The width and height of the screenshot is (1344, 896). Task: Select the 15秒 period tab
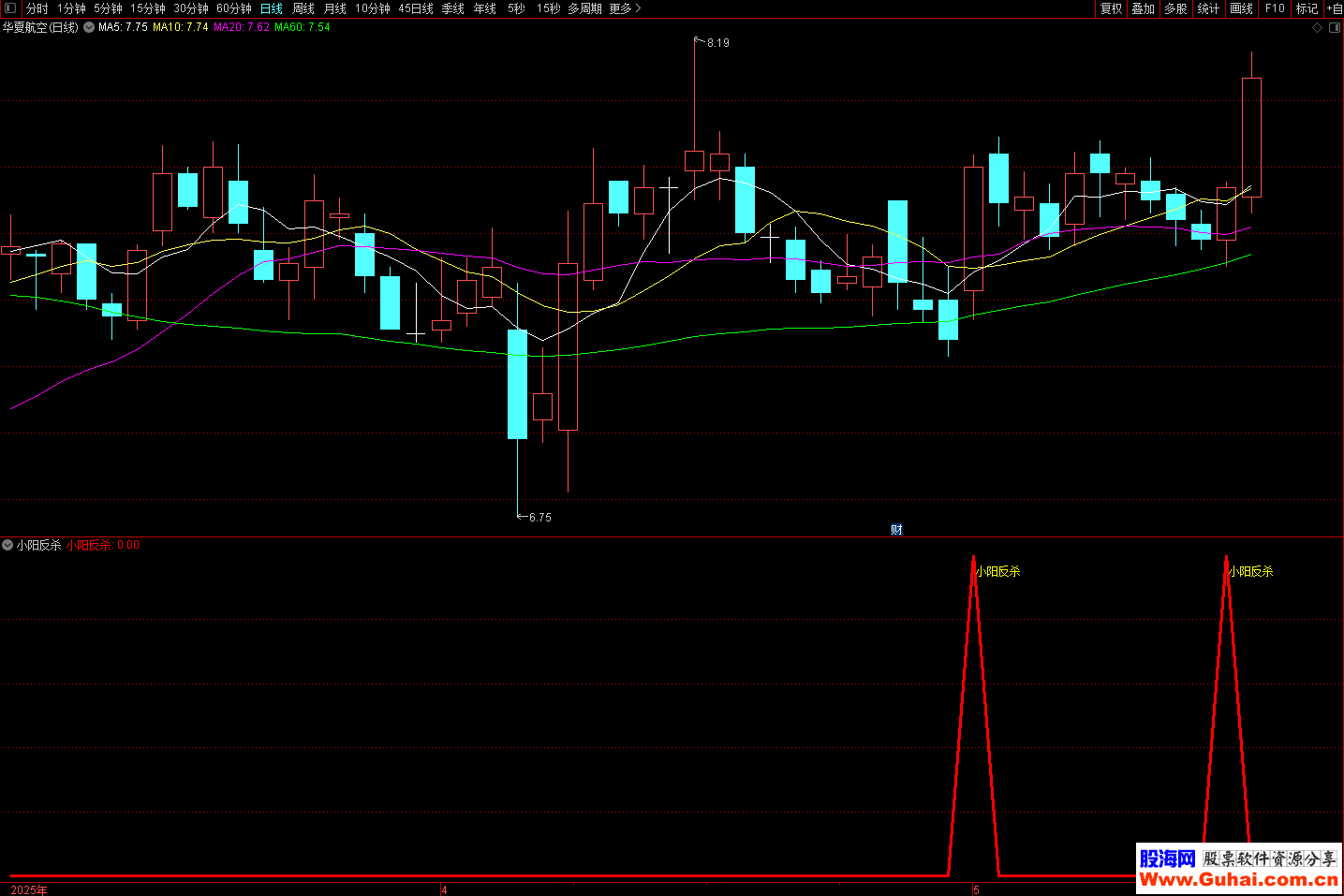(549, 8)
